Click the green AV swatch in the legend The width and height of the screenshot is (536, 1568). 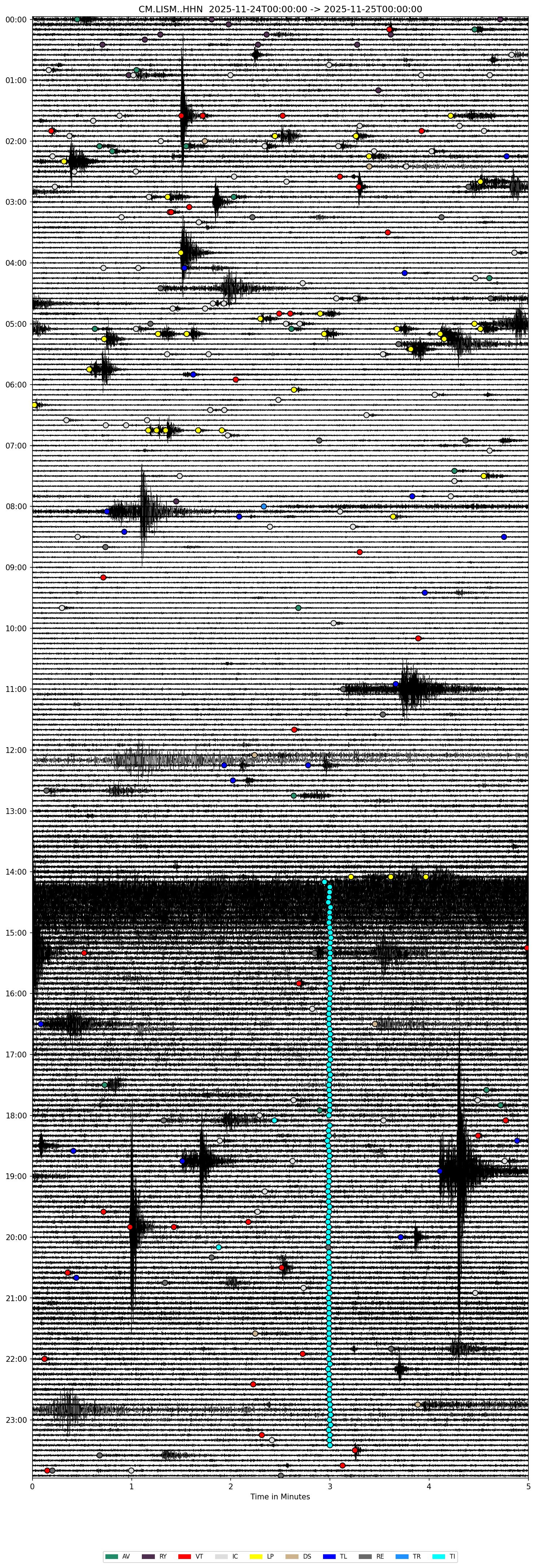point(111,1556)
